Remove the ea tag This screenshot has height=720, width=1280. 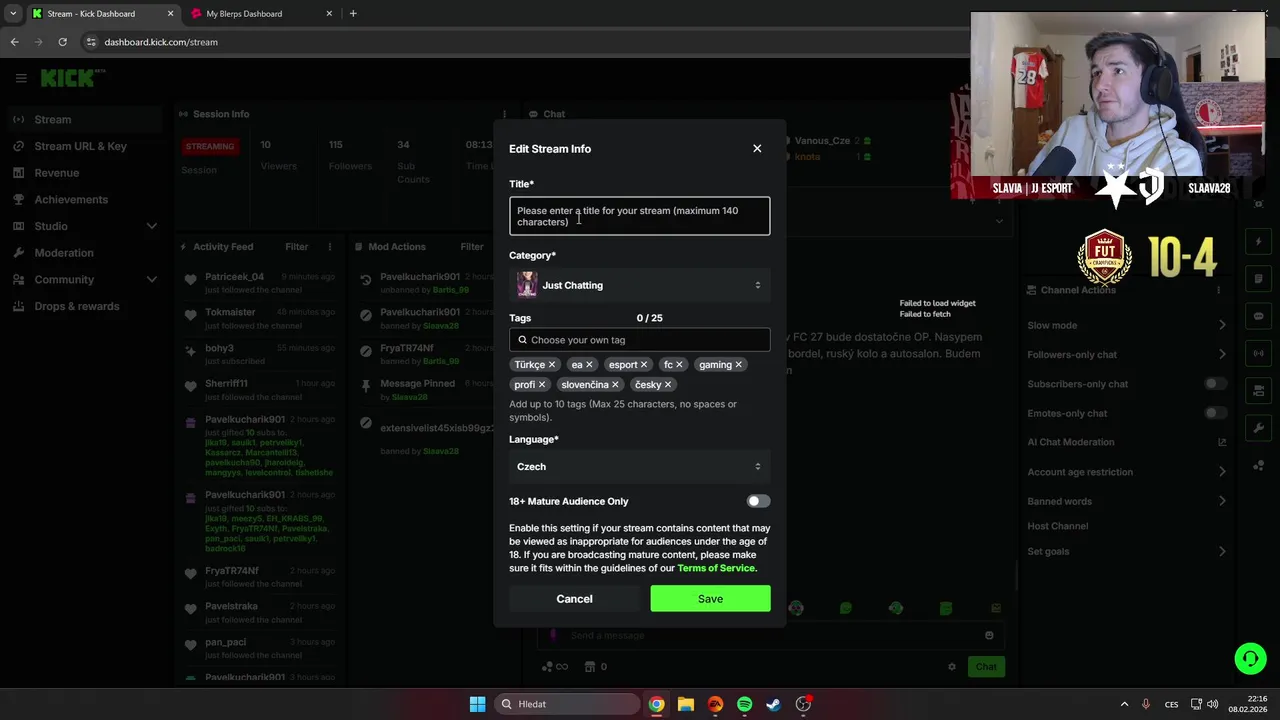point(589,365)
